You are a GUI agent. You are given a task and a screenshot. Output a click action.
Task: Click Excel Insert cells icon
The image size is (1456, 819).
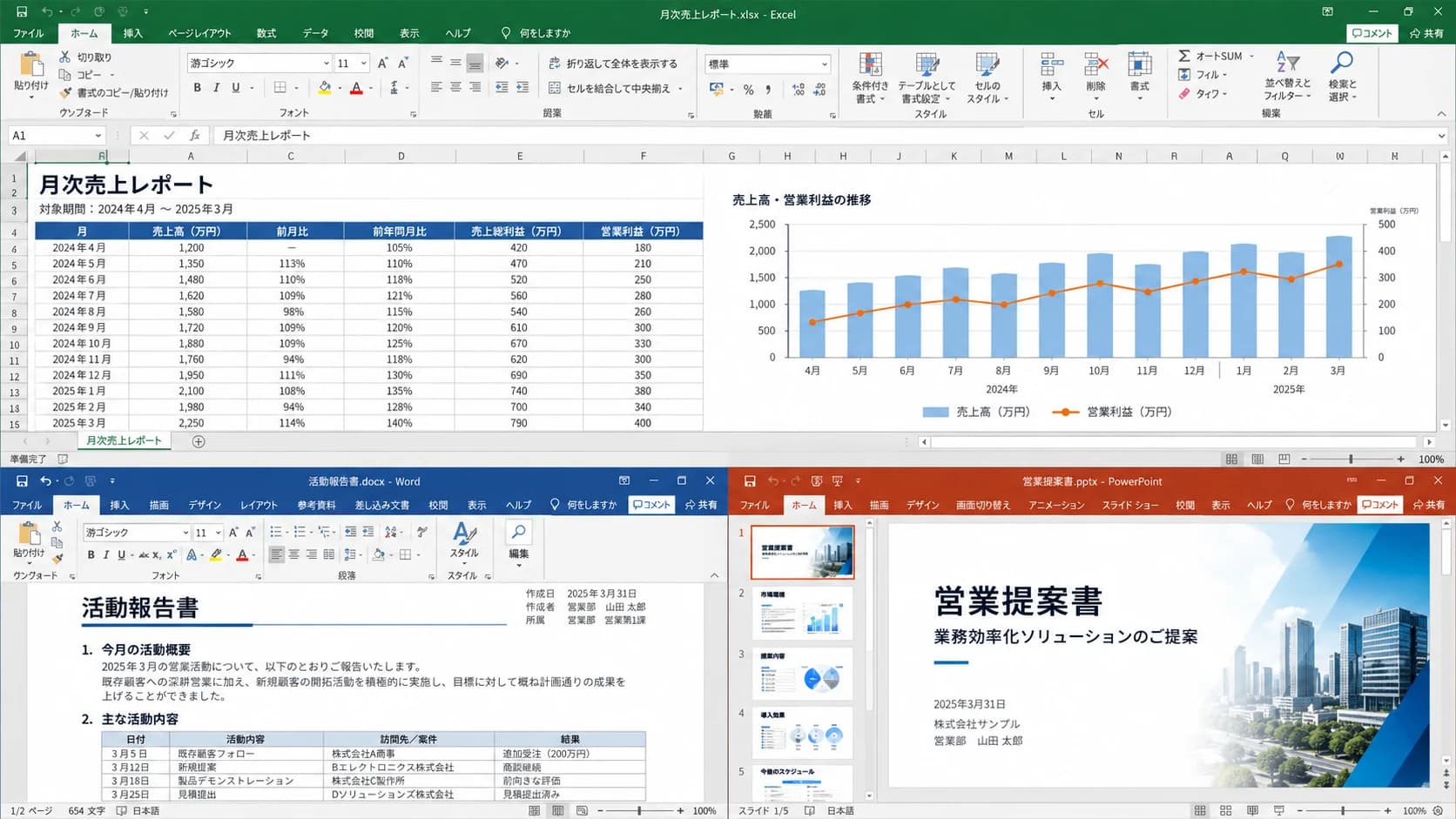point(1052,65)
